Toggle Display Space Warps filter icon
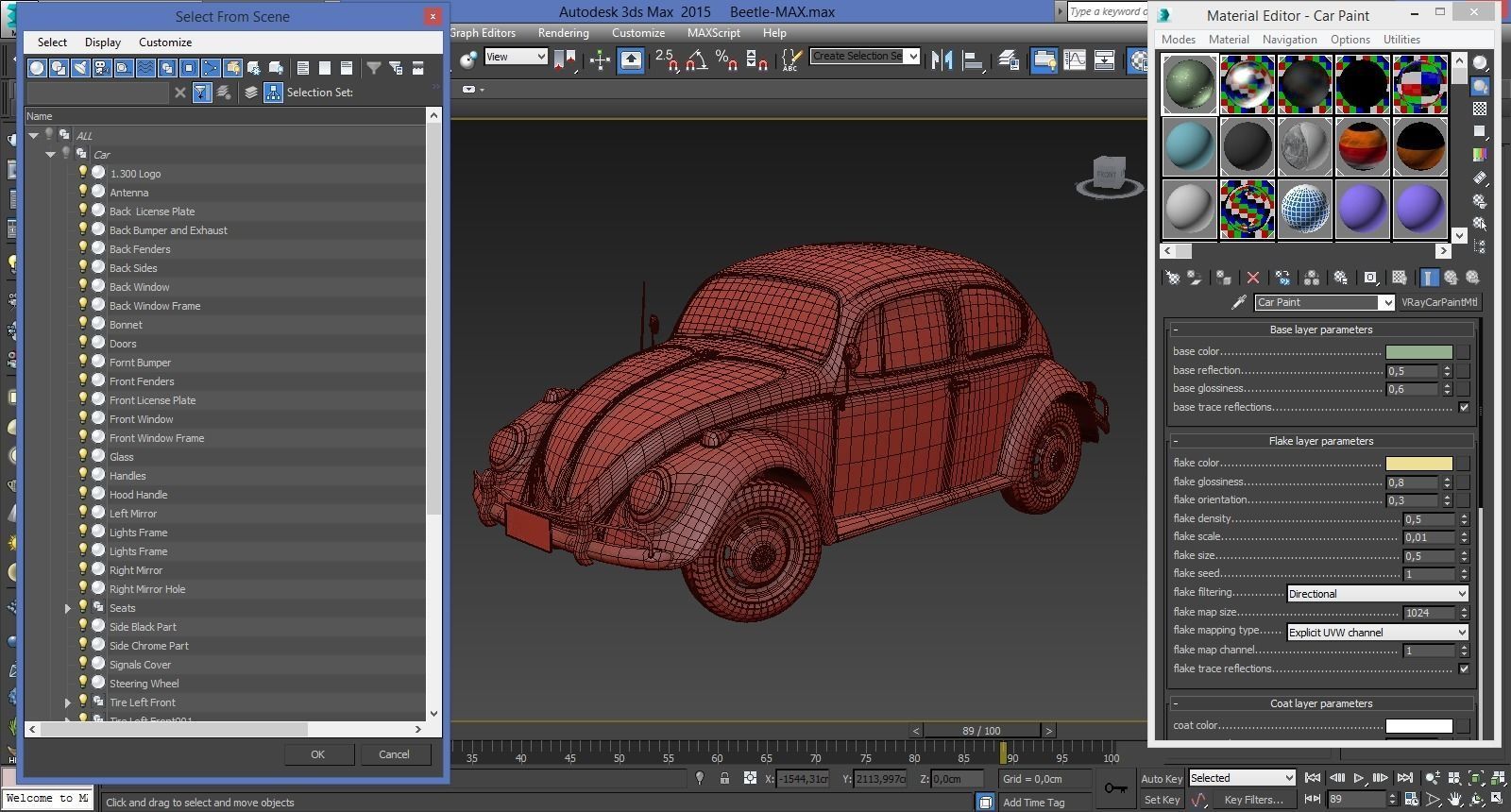Screen dimensions: 1511x812 pos(145,68)
